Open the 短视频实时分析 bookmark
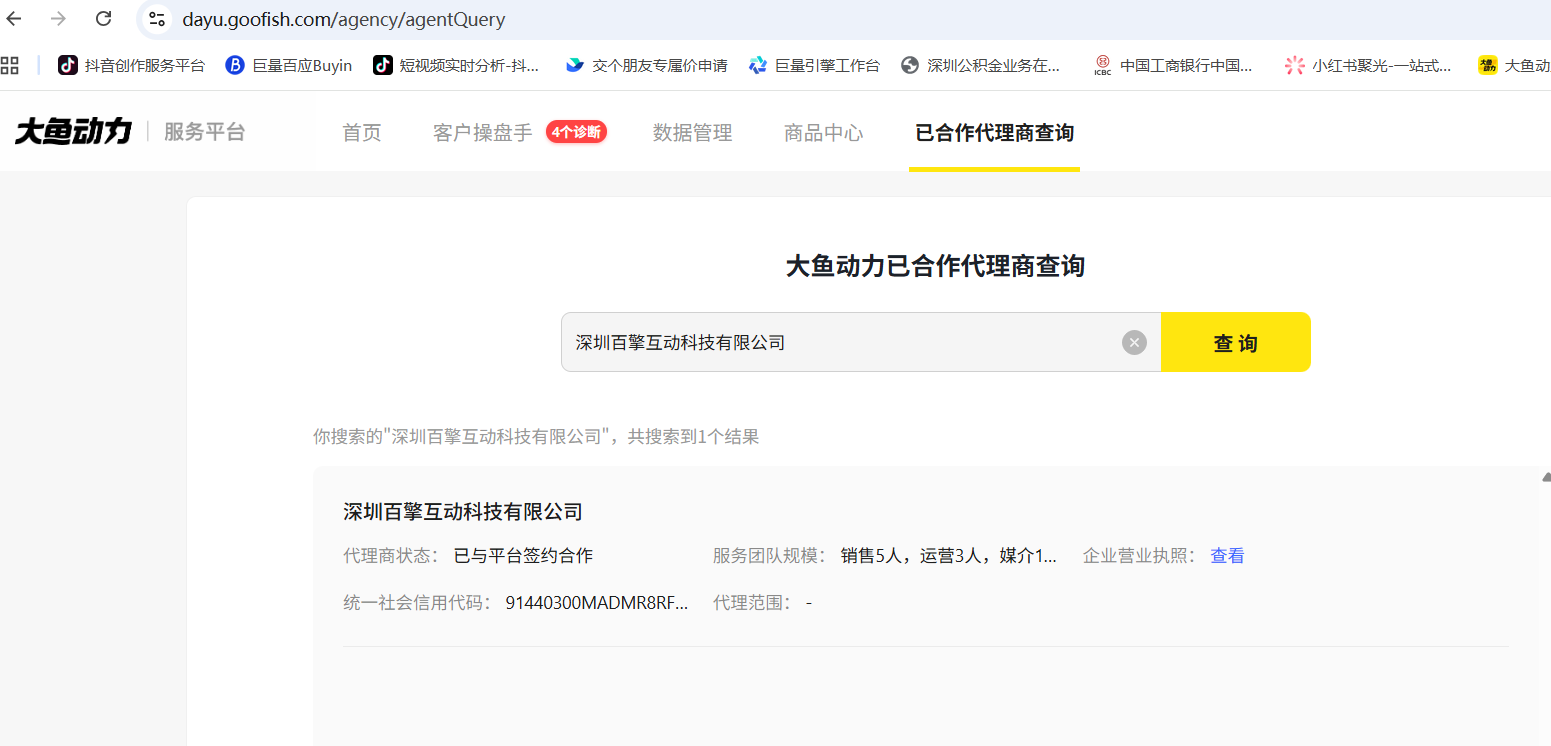This screenshot has width=1551, height=746. point(456,66)
